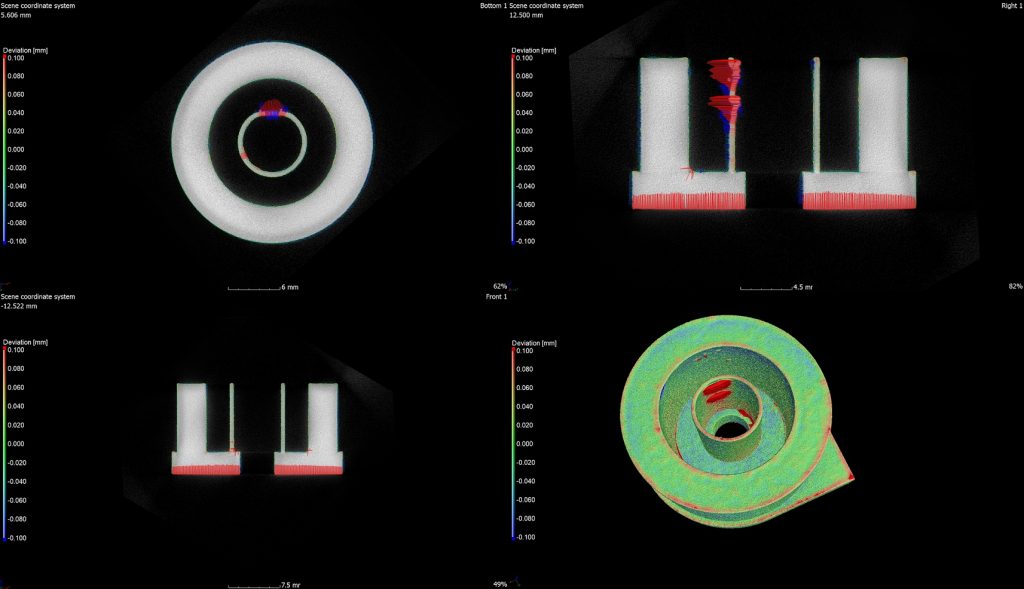The image size is (1024, 589).
Task: Click the '4.5' scale bar label
Action: point(803,287)
